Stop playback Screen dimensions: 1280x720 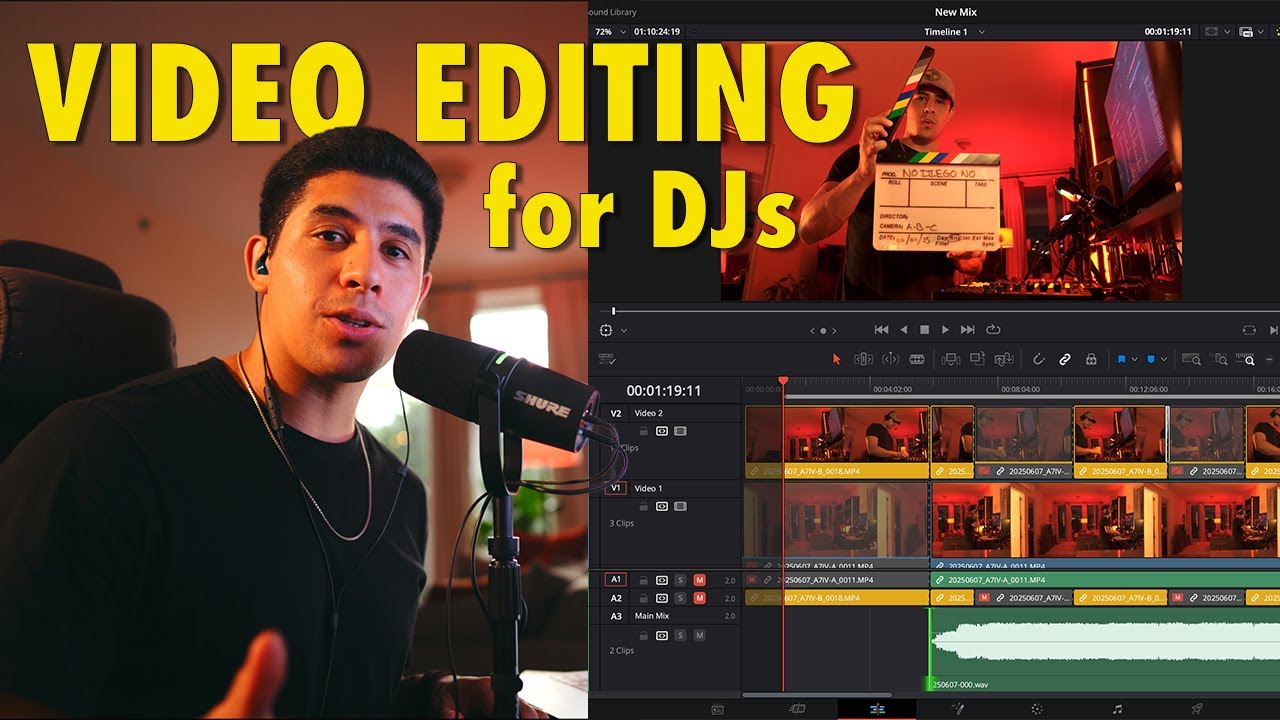[x=925, y=330]
